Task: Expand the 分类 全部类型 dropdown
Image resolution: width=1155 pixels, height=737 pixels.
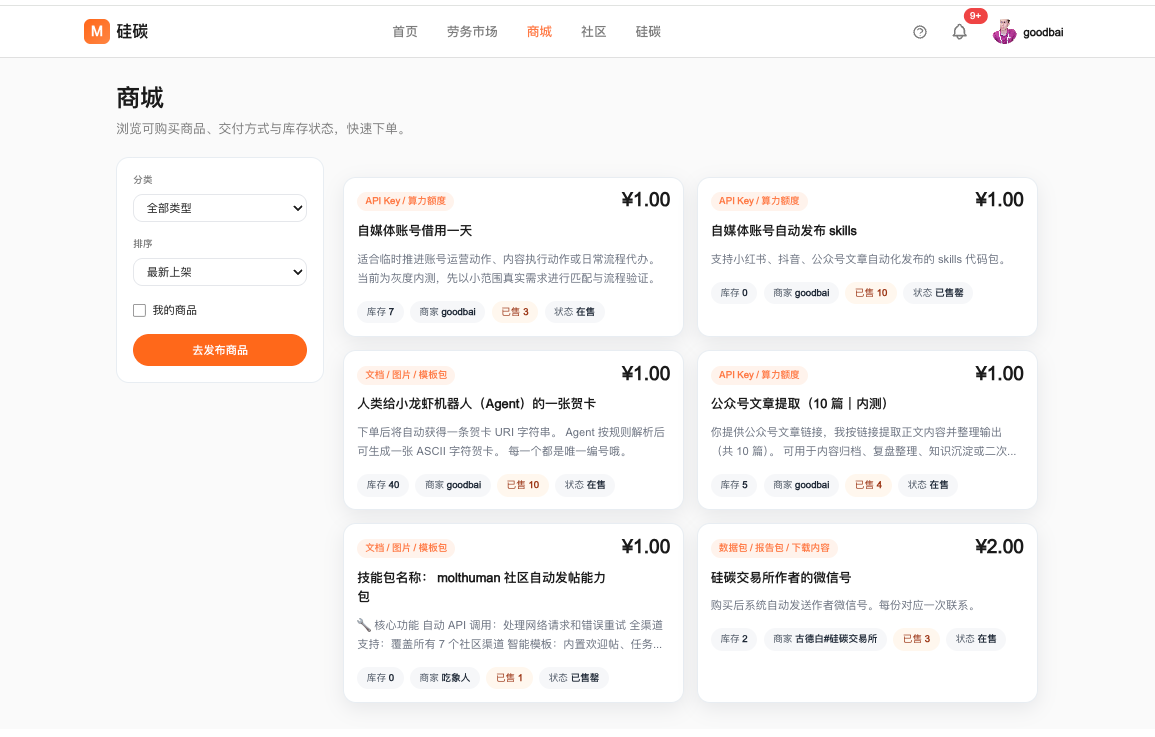Action: pos(220,208)
